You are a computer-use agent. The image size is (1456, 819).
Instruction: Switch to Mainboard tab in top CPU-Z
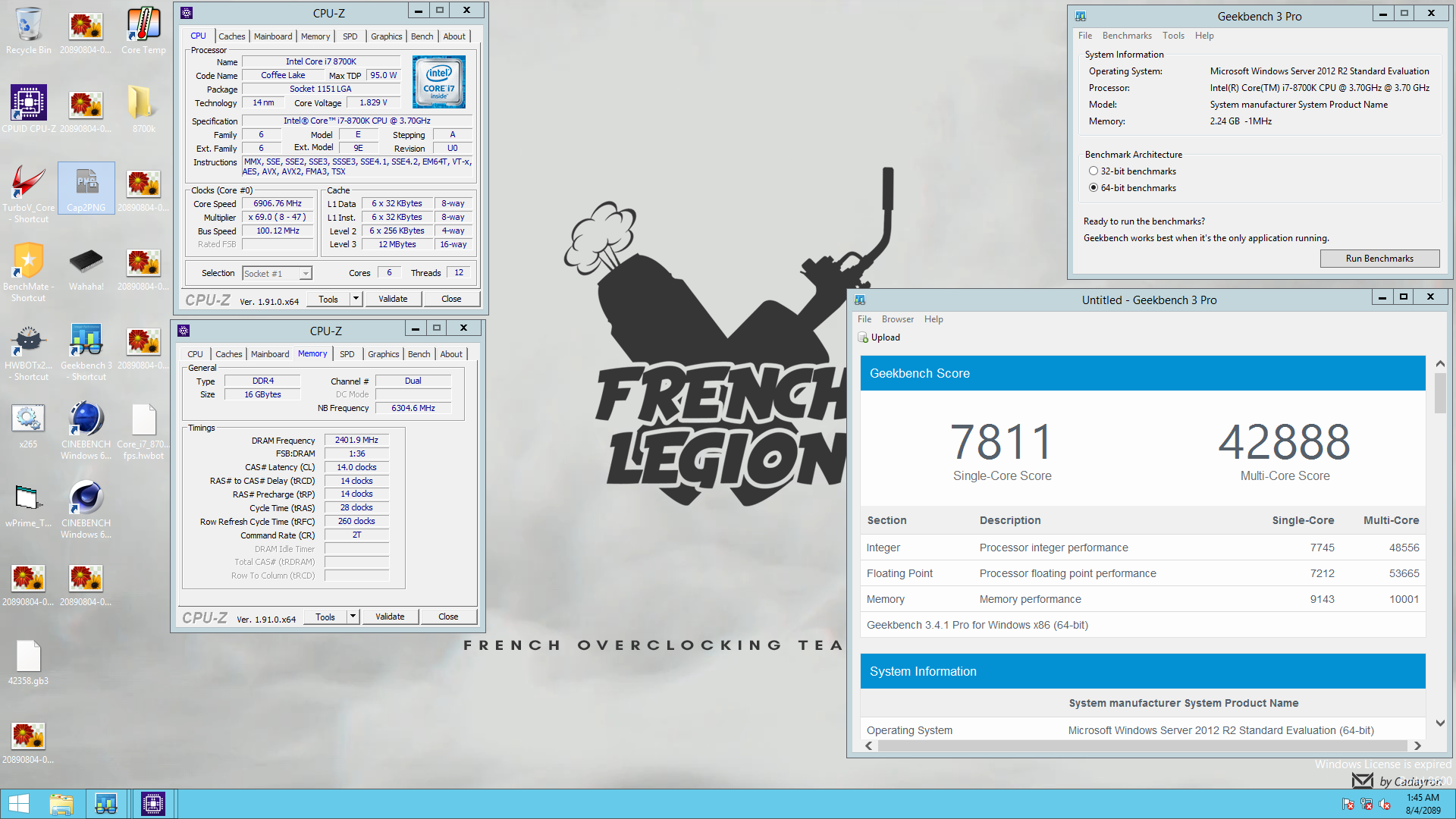(x=273, y=36)
